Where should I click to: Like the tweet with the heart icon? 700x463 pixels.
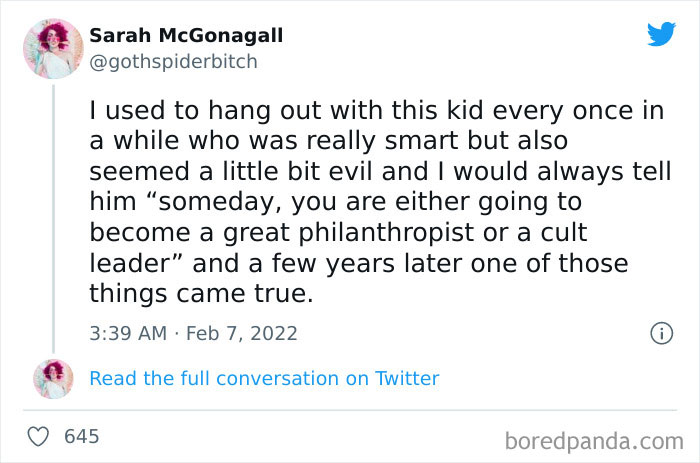[x=39, y=436]
